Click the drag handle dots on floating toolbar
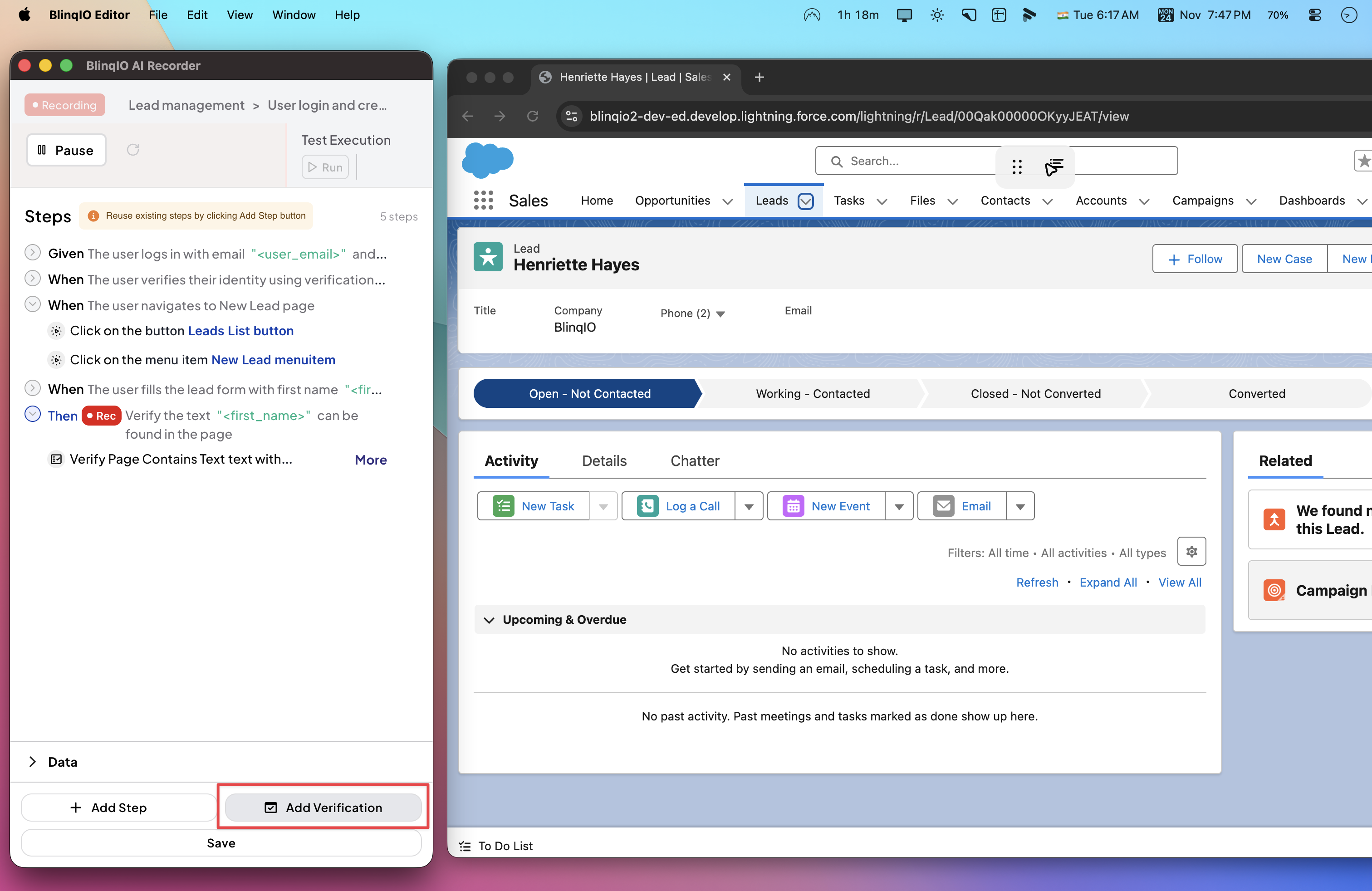Viewport: 1372px width, 891px height. pyautogui.click(x=1017, y=167)
